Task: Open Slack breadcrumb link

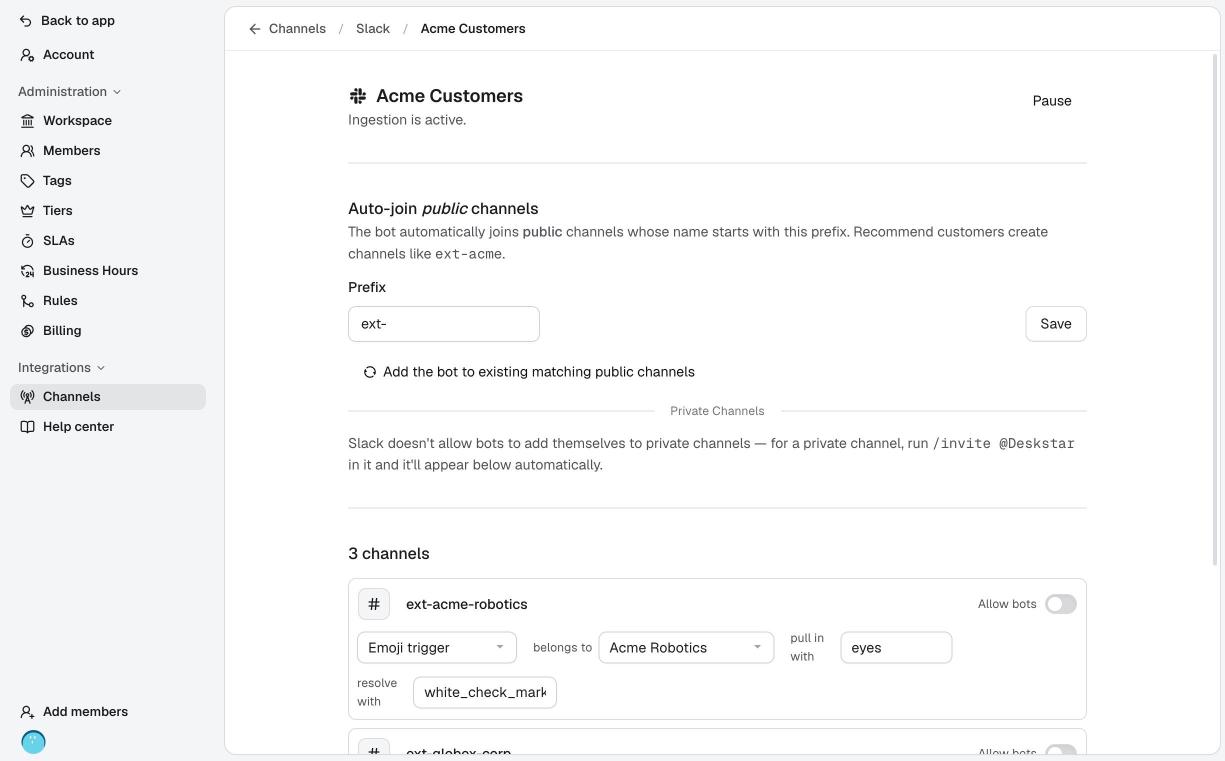Action: 373,29
